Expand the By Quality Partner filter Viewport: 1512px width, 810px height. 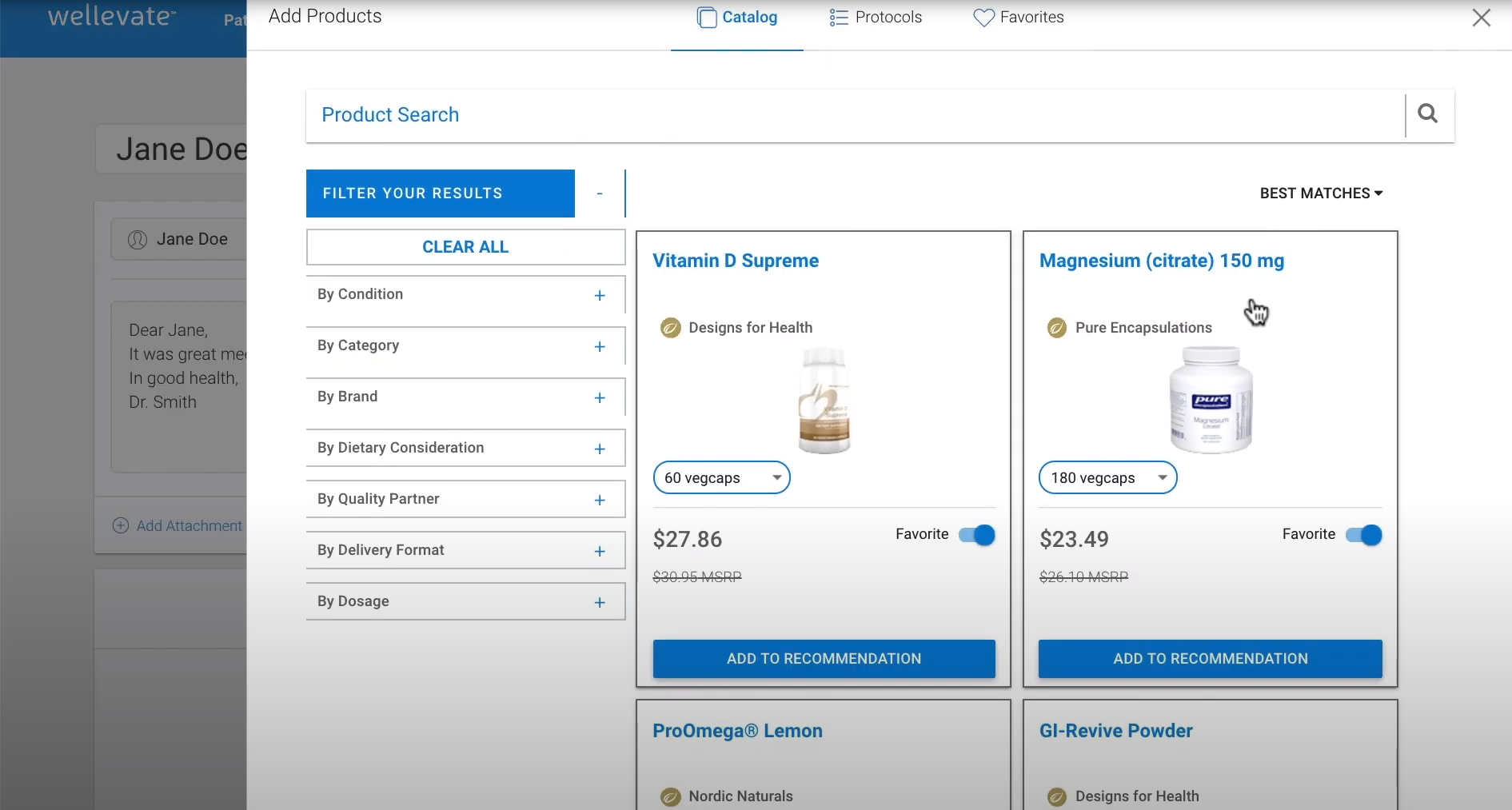pos(465,499)
